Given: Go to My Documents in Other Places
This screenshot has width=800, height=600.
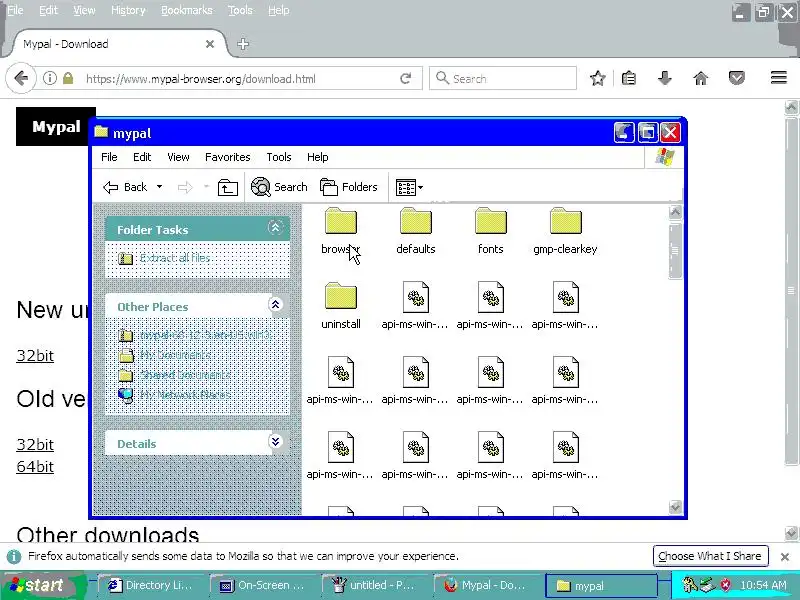Looking at the screenshot, I should 174,355.
